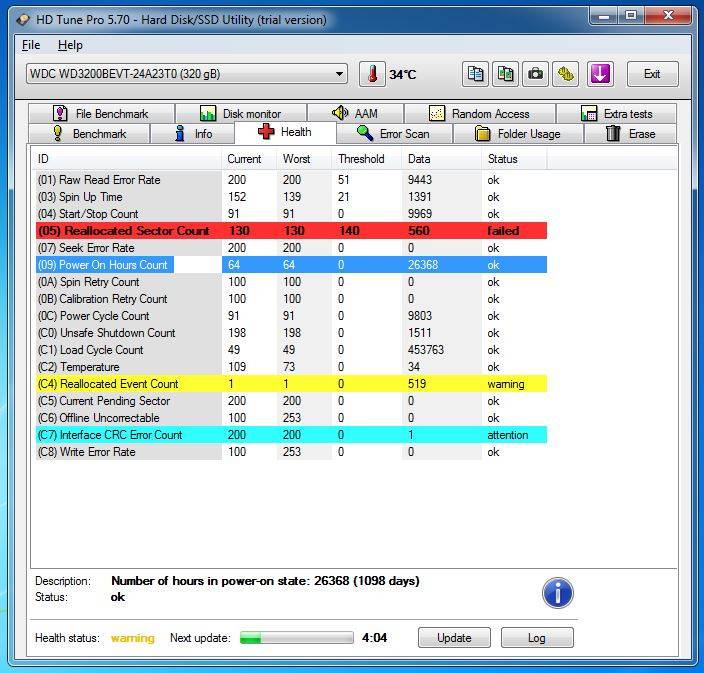Open the drive selection dropdown
This screenshot has height=673, width=704.
click(x=187, y=74)
